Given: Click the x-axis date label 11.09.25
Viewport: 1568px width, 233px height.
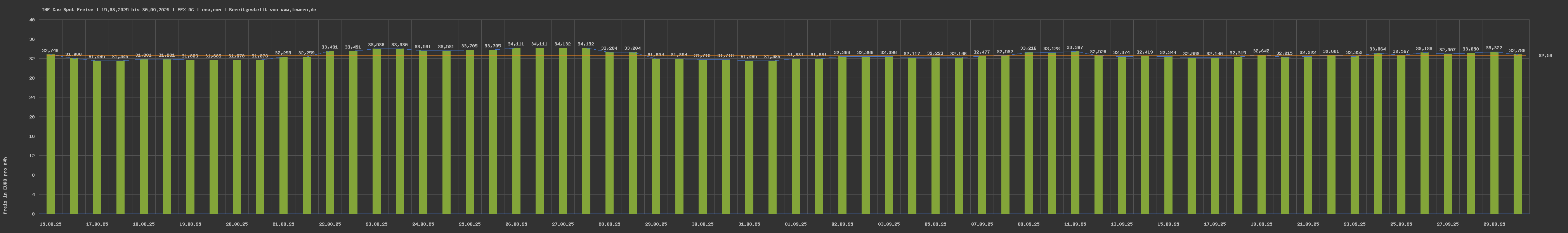Looking at the screenshot, I should coord(1075,224).
